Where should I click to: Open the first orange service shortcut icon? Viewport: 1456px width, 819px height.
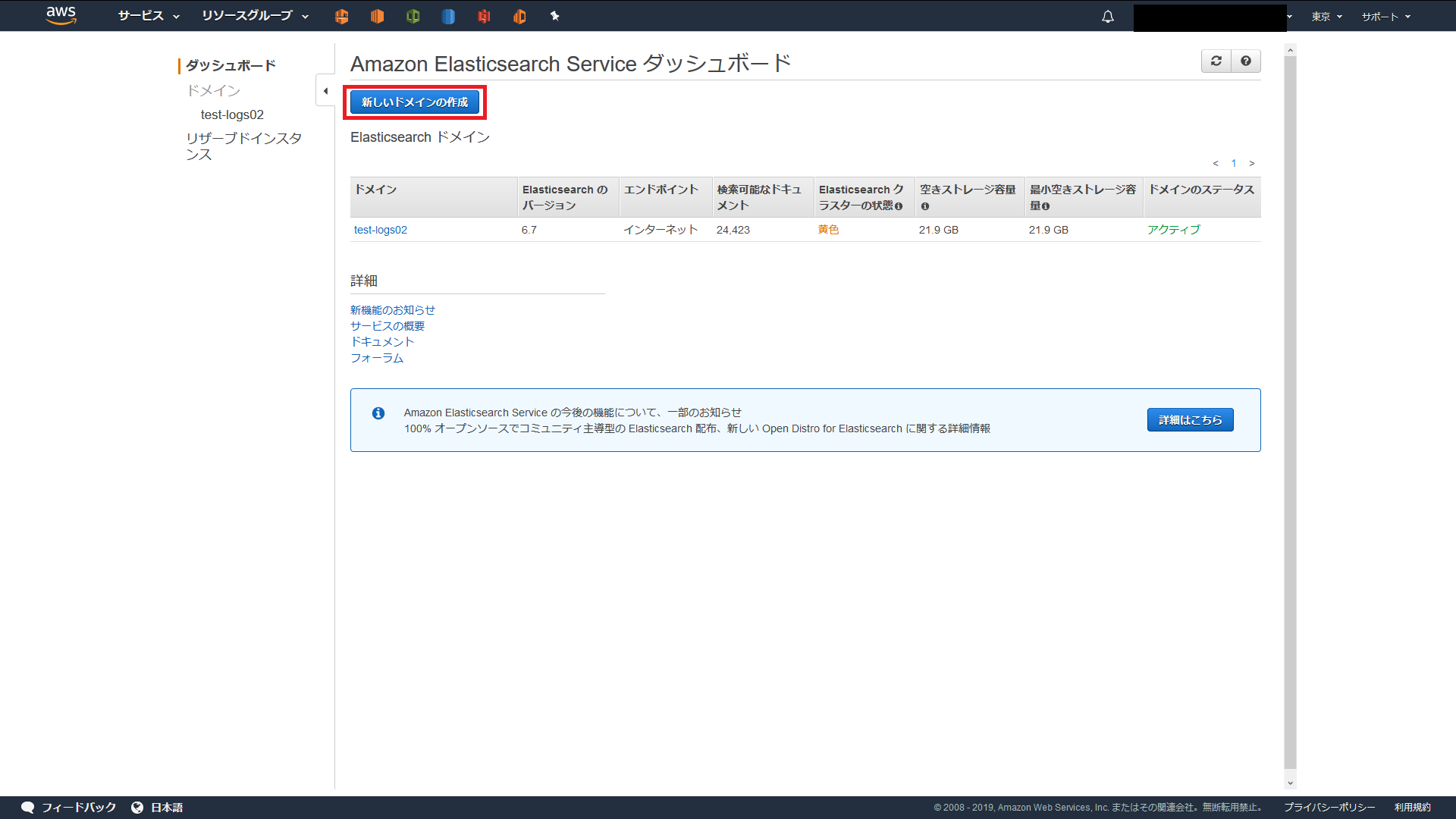(x=341, y=16)
